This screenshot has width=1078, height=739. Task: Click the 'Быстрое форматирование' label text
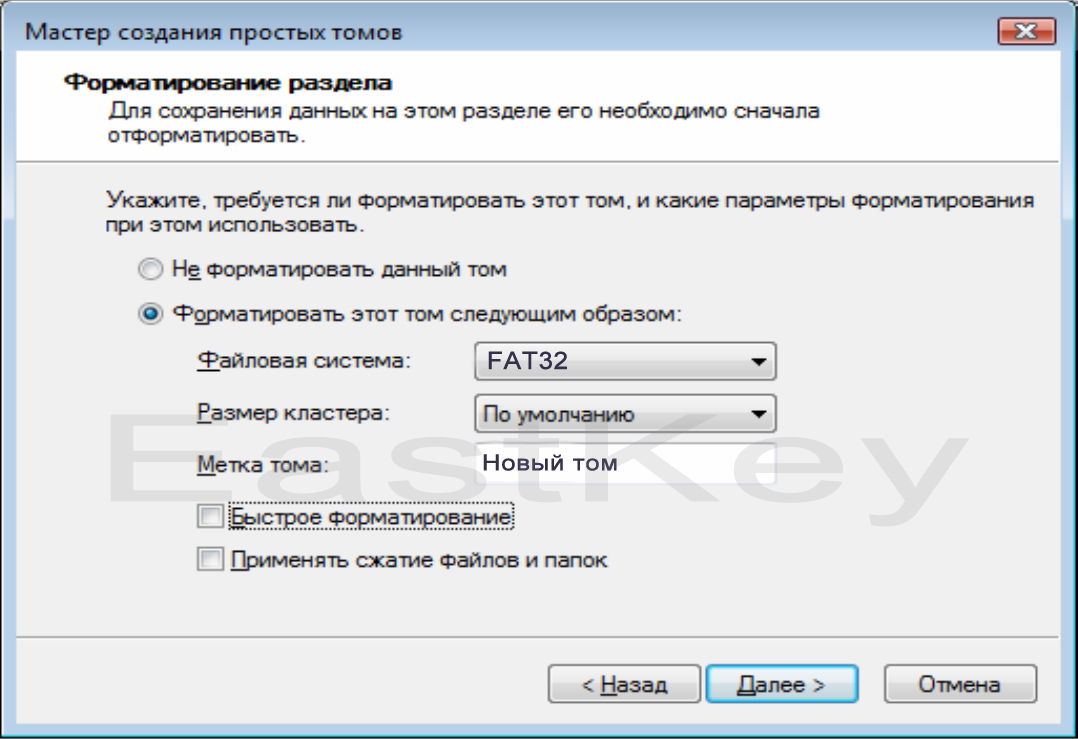(371, 517)
